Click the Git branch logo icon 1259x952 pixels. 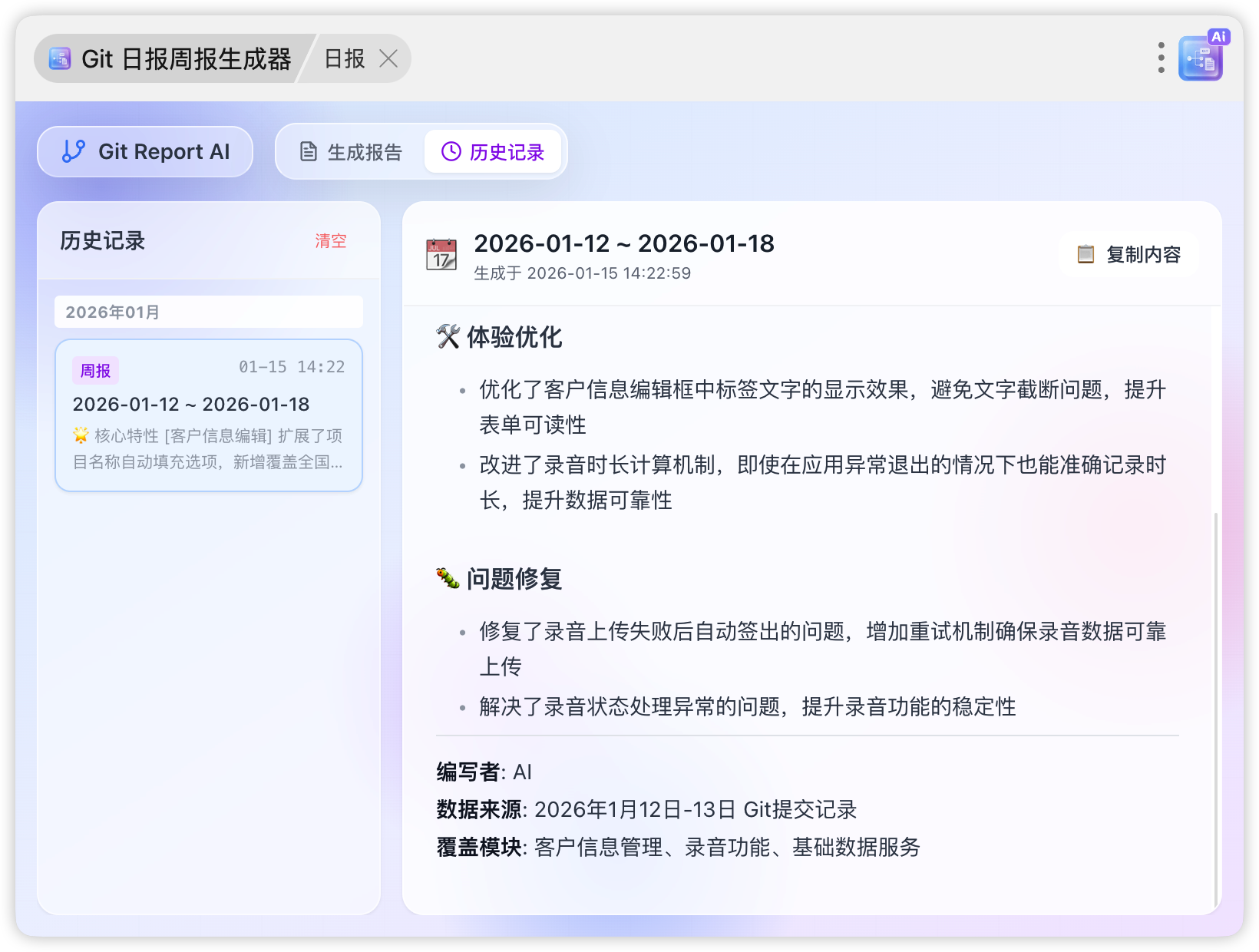(74, 151)
